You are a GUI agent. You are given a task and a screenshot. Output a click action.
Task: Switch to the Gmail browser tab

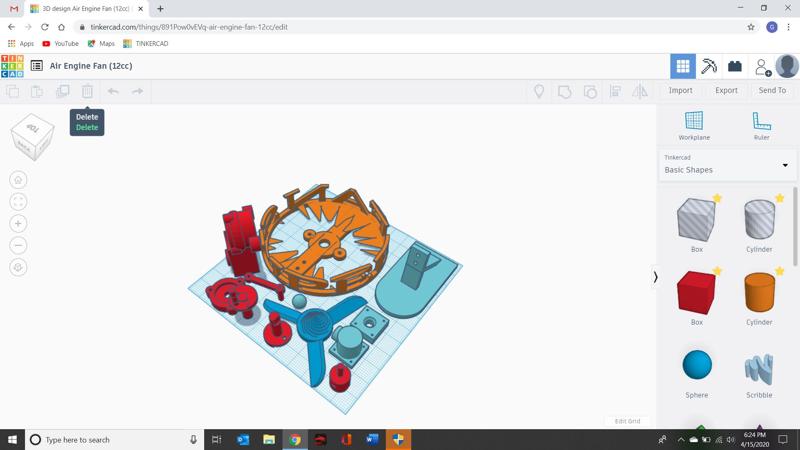(14, 9)
